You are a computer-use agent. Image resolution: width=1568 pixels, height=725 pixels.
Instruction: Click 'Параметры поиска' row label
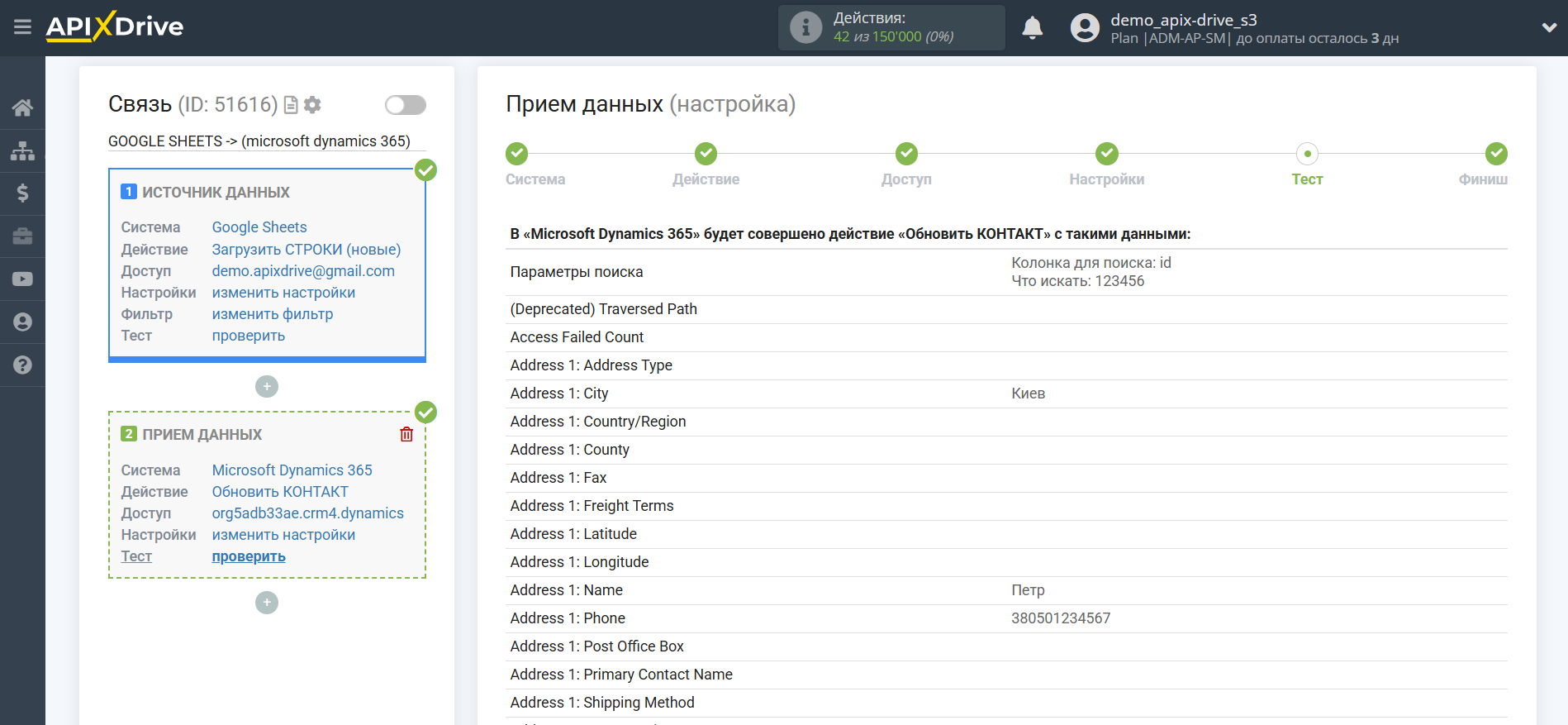coord(577,272)
